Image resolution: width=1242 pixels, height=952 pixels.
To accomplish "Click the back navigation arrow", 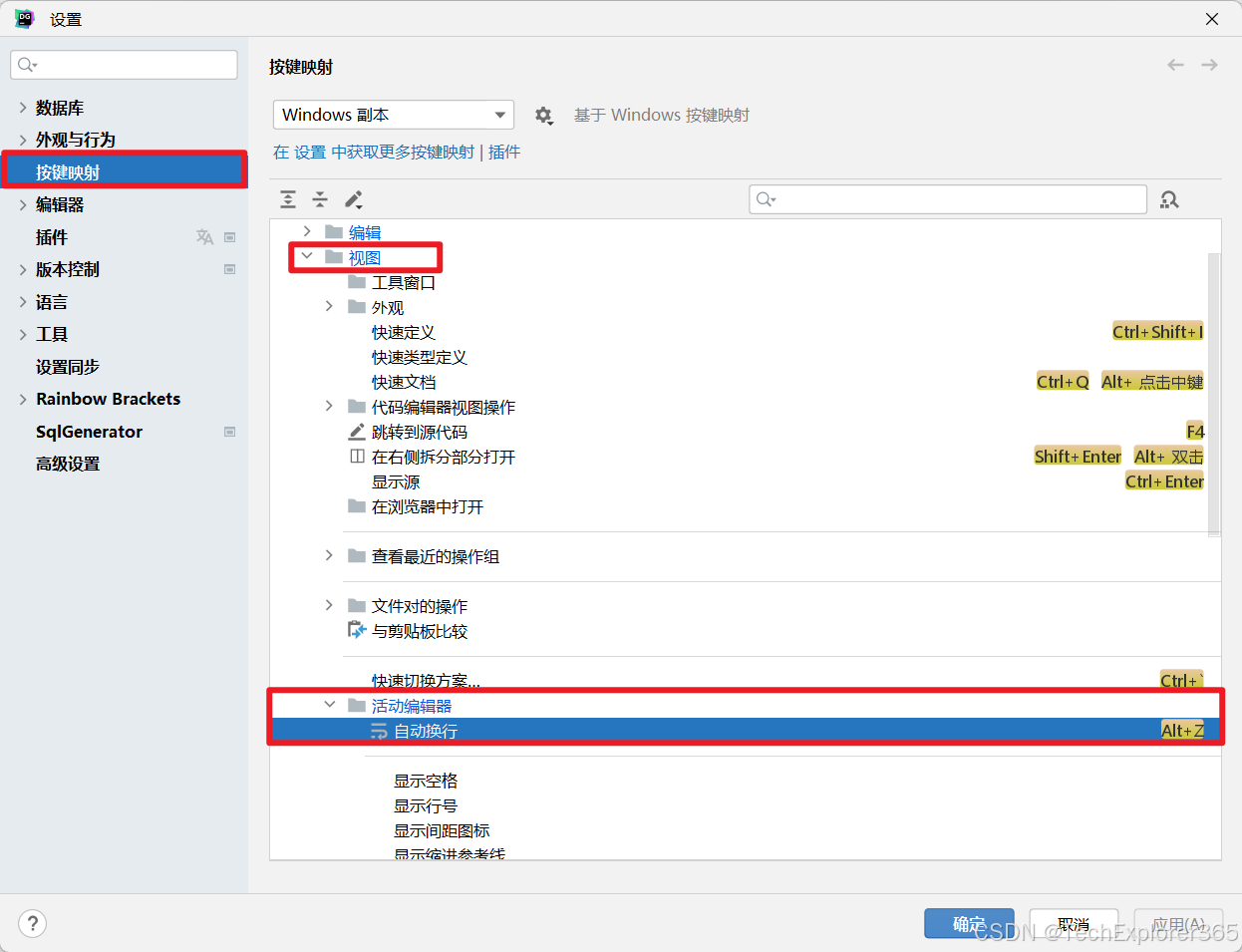I will pyautogui.click(x=1176, y=65).
